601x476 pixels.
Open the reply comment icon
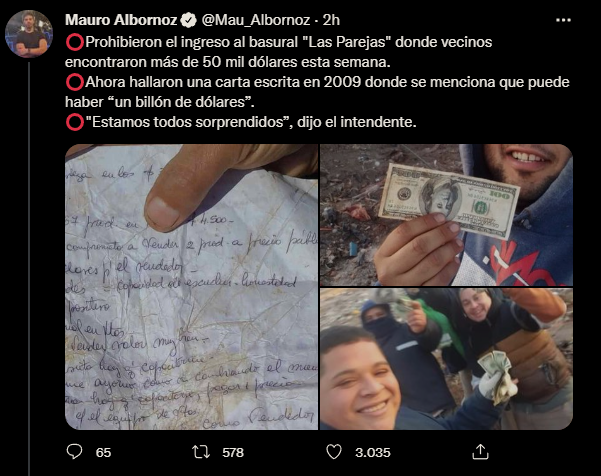point(74,452)
